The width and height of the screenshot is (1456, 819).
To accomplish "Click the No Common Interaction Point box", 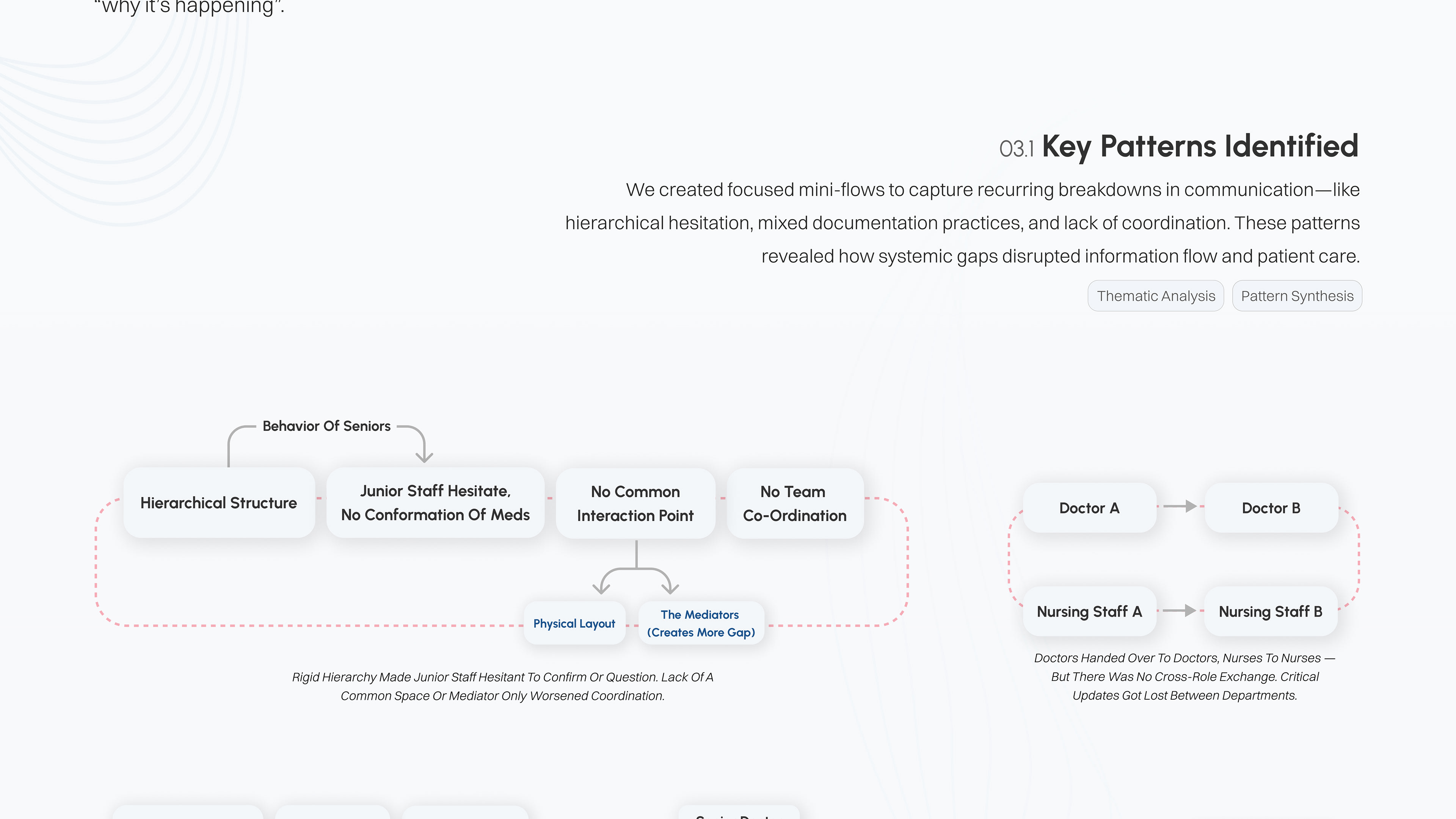I will coord(635,503).
